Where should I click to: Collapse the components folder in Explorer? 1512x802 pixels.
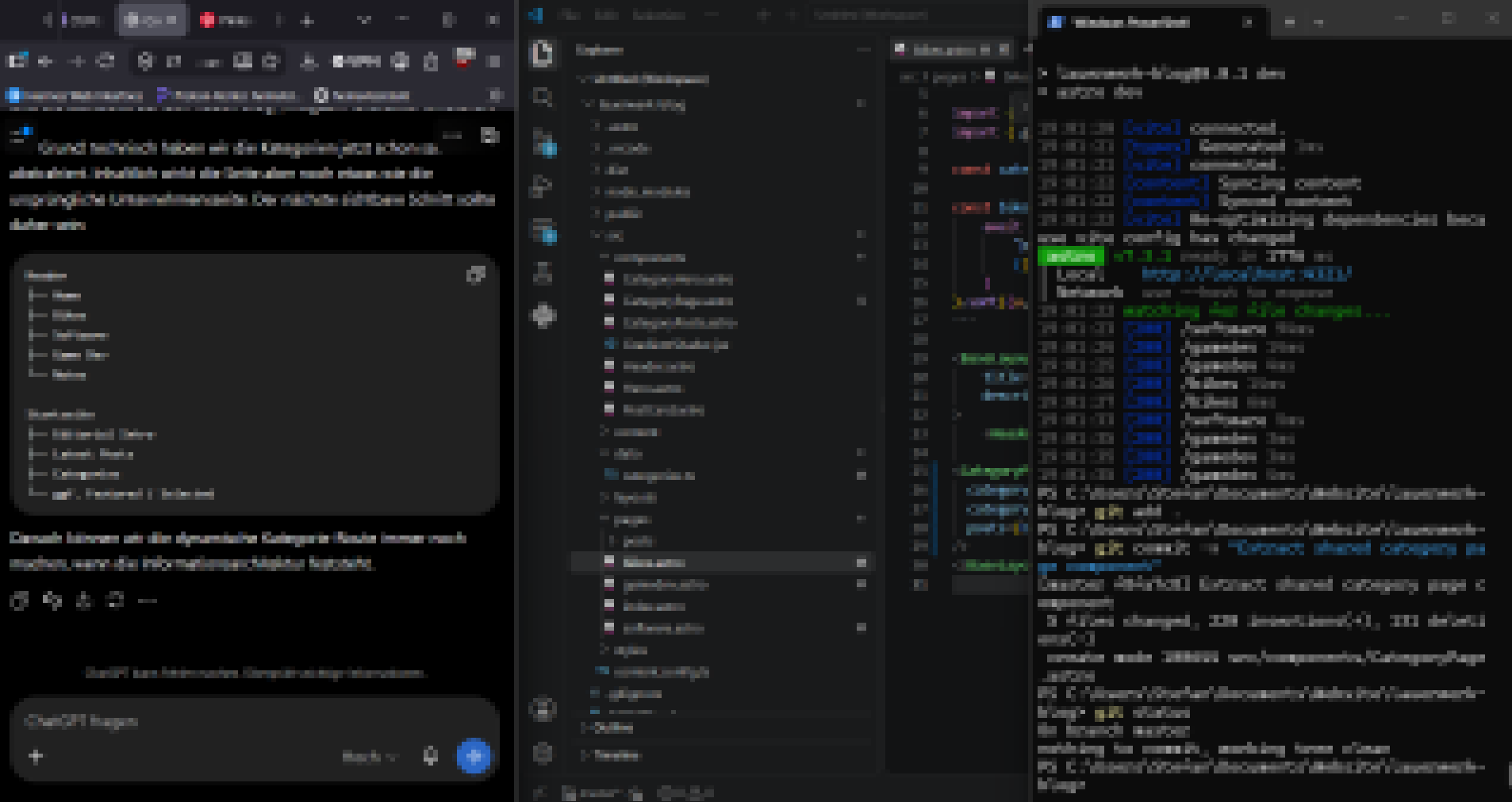click(650, 258)
